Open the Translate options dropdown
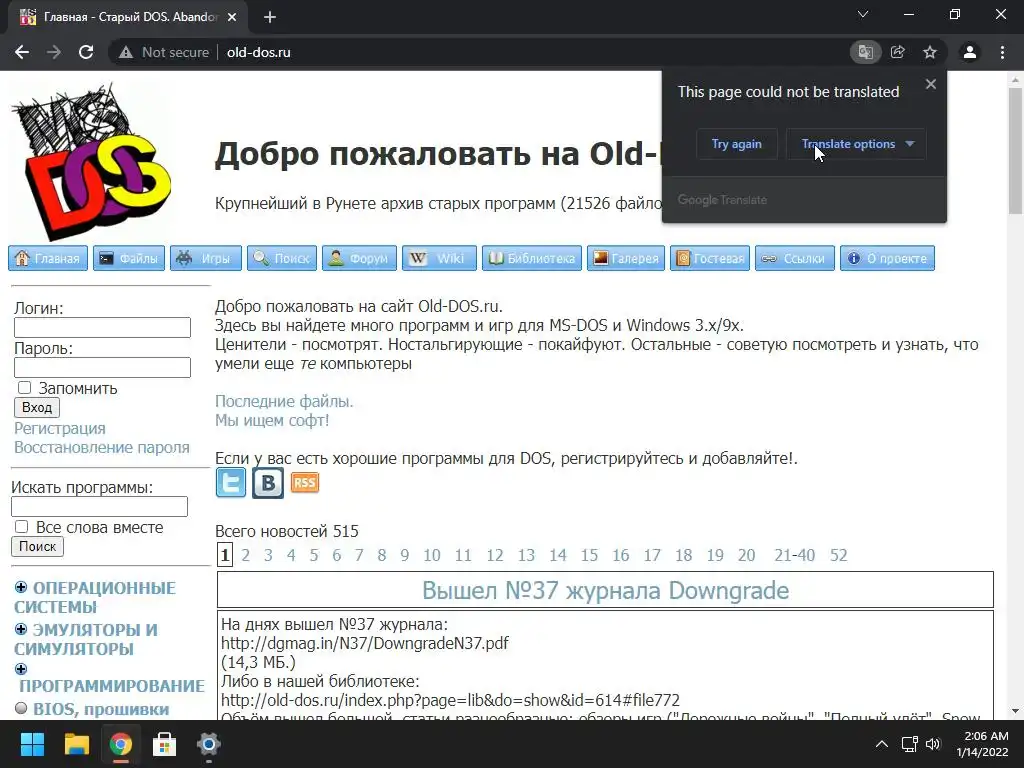 856,144
